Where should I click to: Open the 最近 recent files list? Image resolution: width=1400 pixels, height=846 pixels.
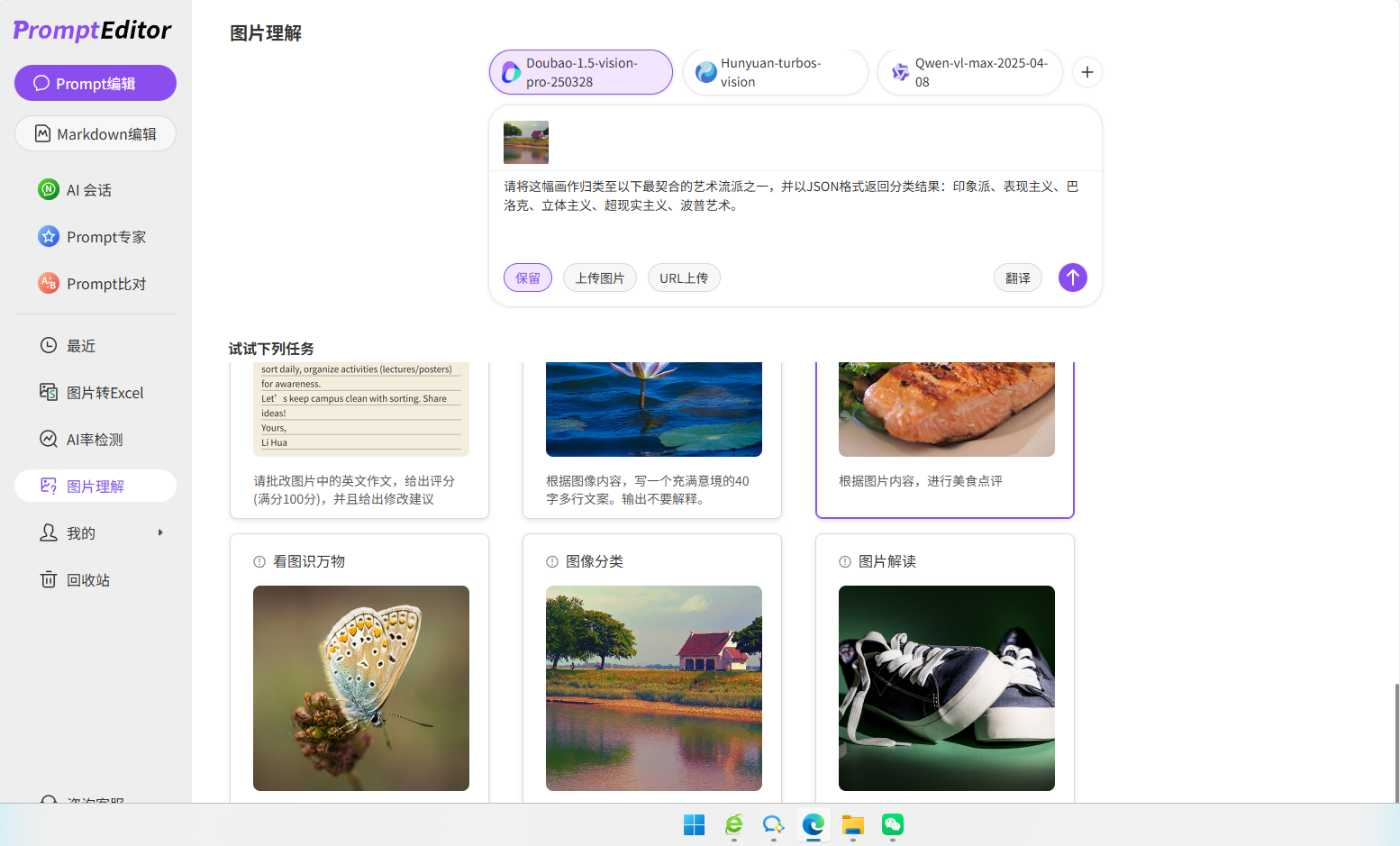pyautogui.click(x=81, y=345)
